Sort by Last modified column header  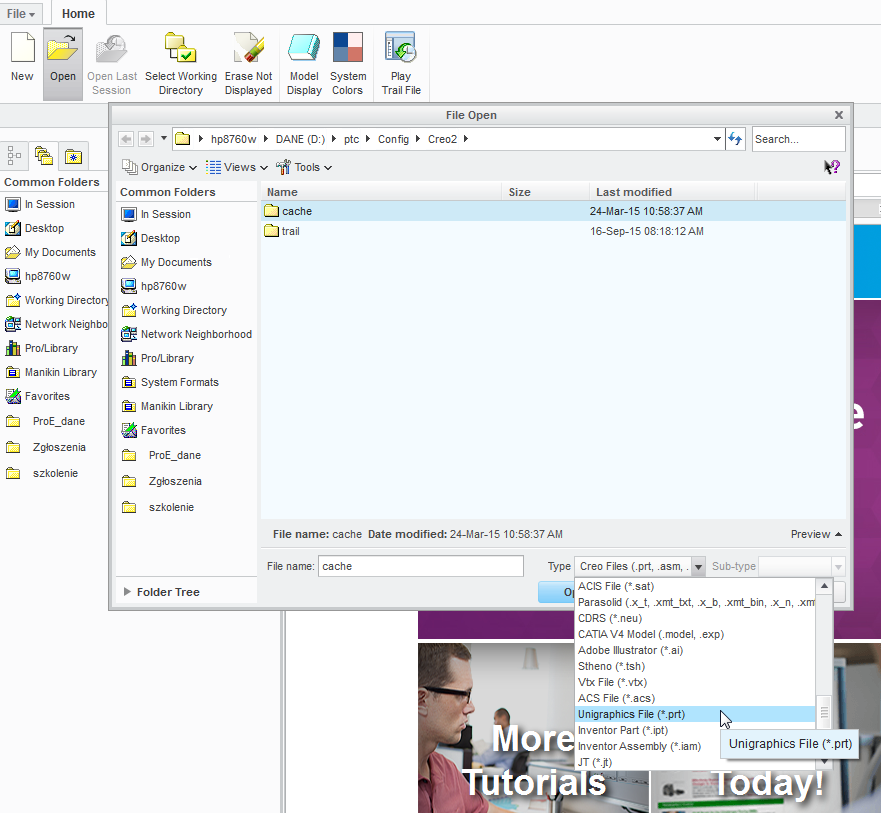pos(671,192)
